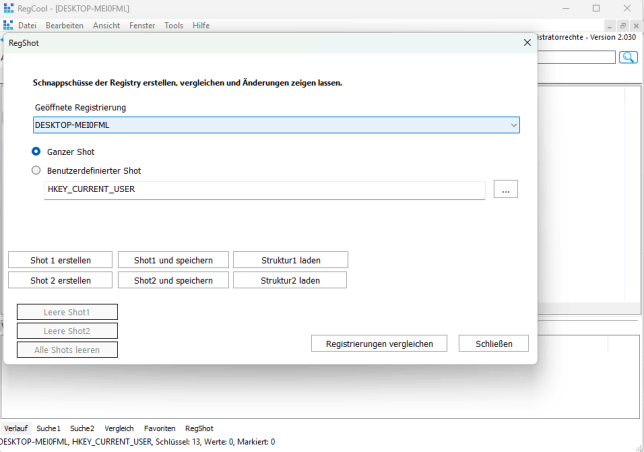The width and height of the screenshot is (644, 452).
Task: Click the RegCool title bar app icon
Action: coord(9,8)
